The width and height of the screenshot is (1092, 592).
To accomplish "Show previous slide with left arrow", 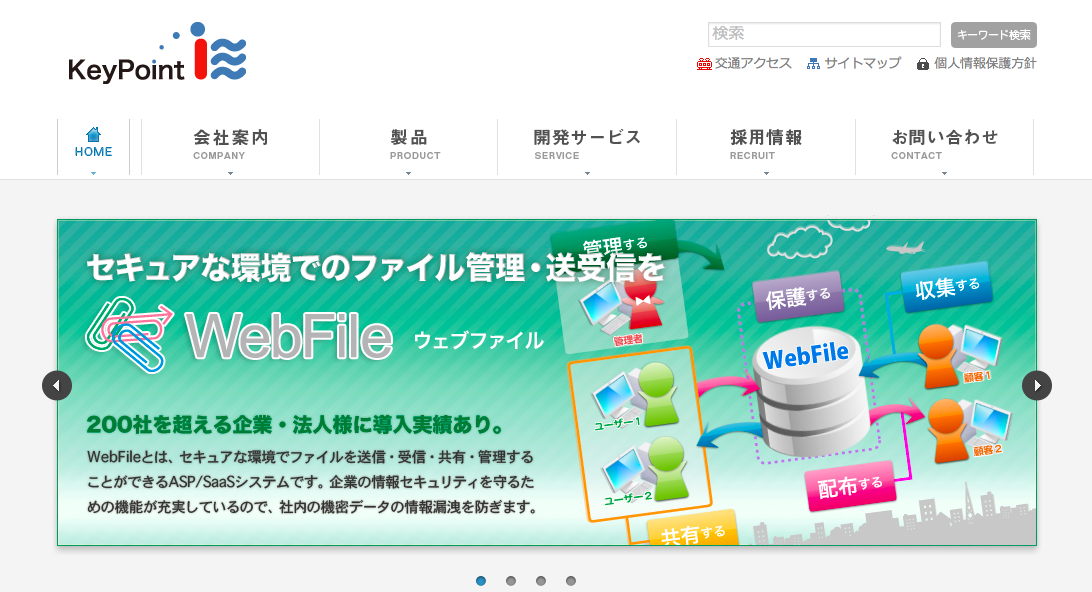I will pyautogui.click(x=57, y=385).
